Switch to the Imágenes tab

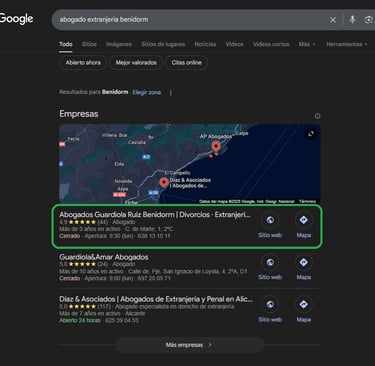(119, 44)
